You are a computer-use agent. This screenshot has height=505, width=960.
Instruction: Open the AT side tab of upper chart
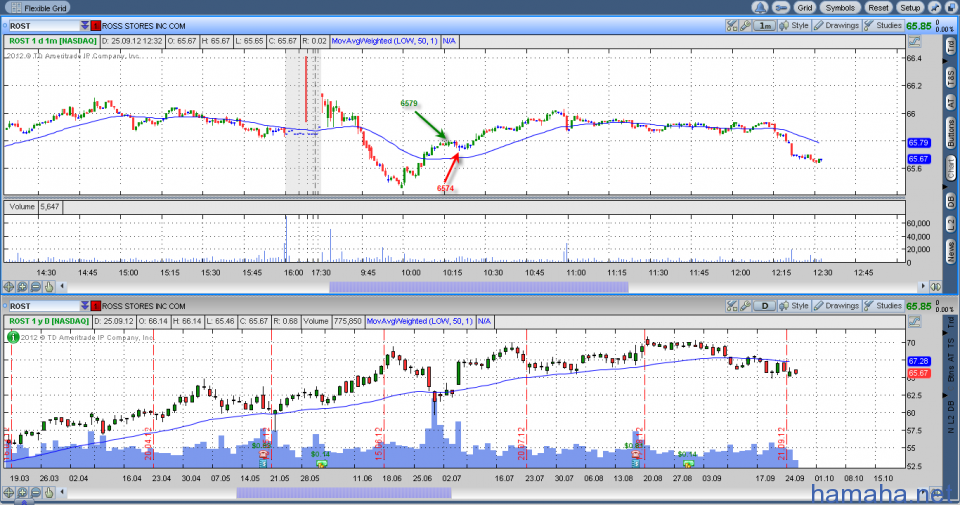[951, 103]
